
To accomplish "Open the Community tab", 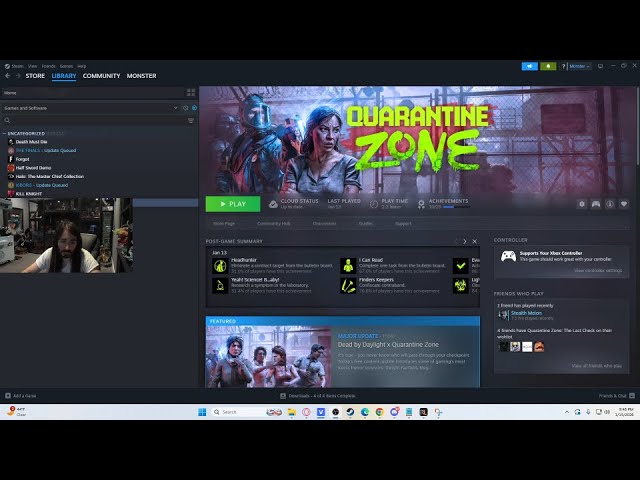I will pos(101,76).
